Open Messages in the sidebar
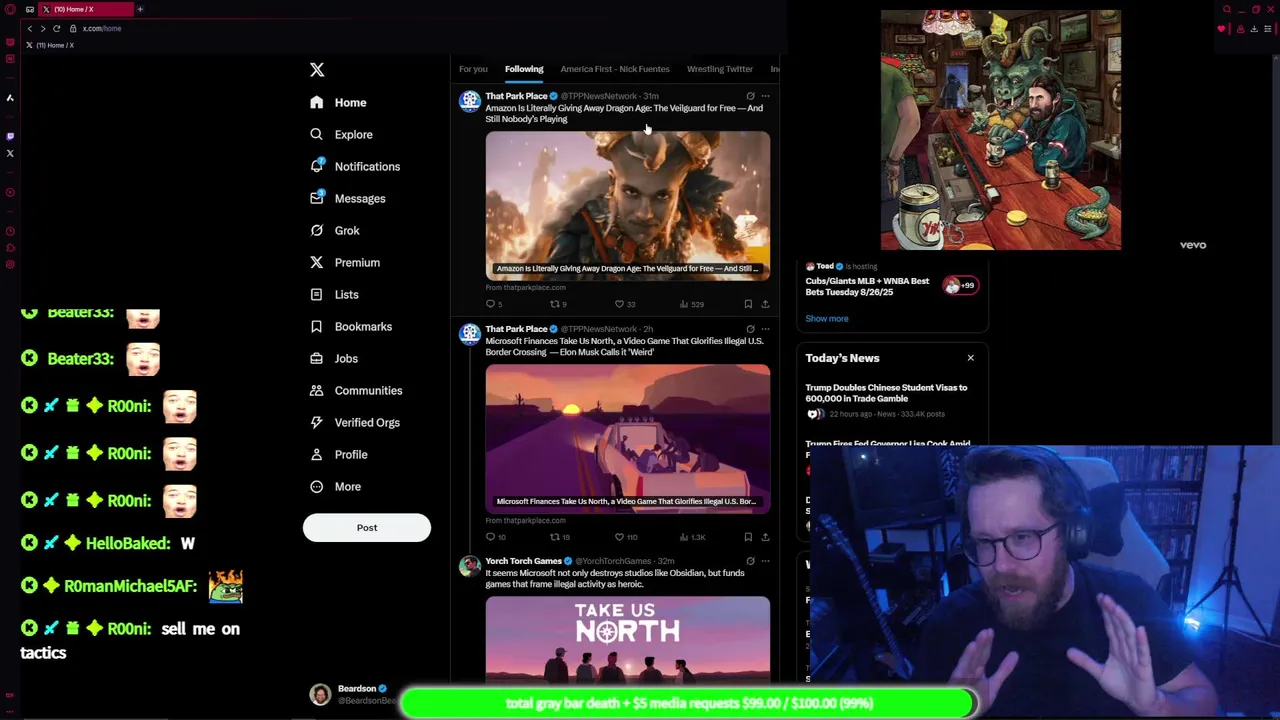This screenshot has width=1280, height=720. 348,198
